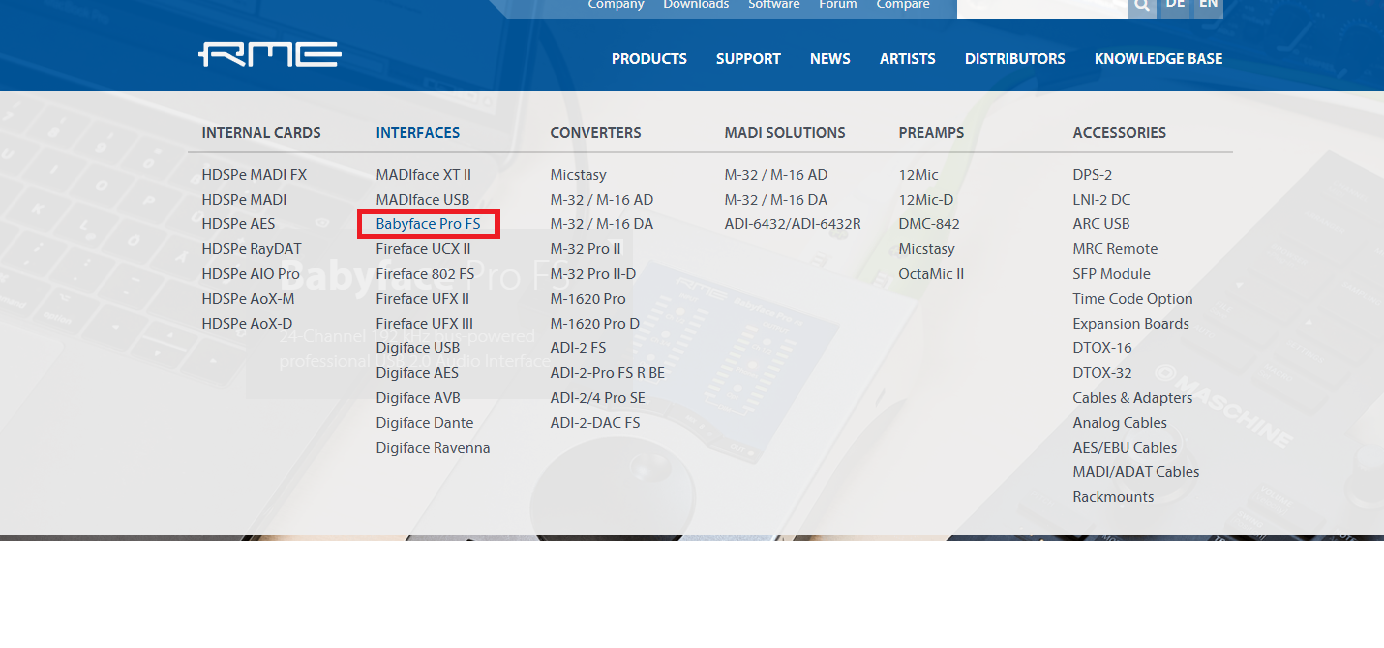Open the Forum top link
1384x648 pixels.
coord(838,5)
